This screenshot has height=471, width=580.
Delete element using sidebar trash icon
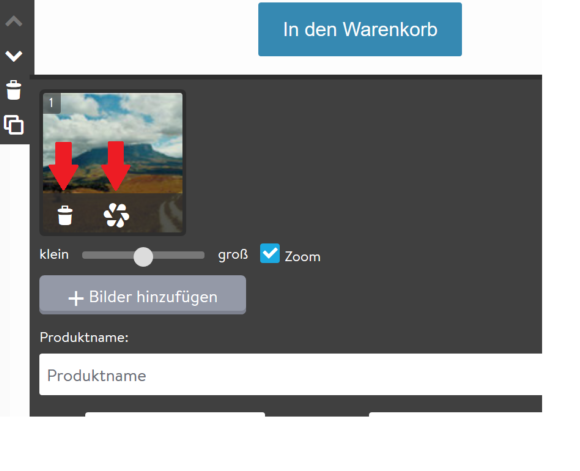pos(14,90)
